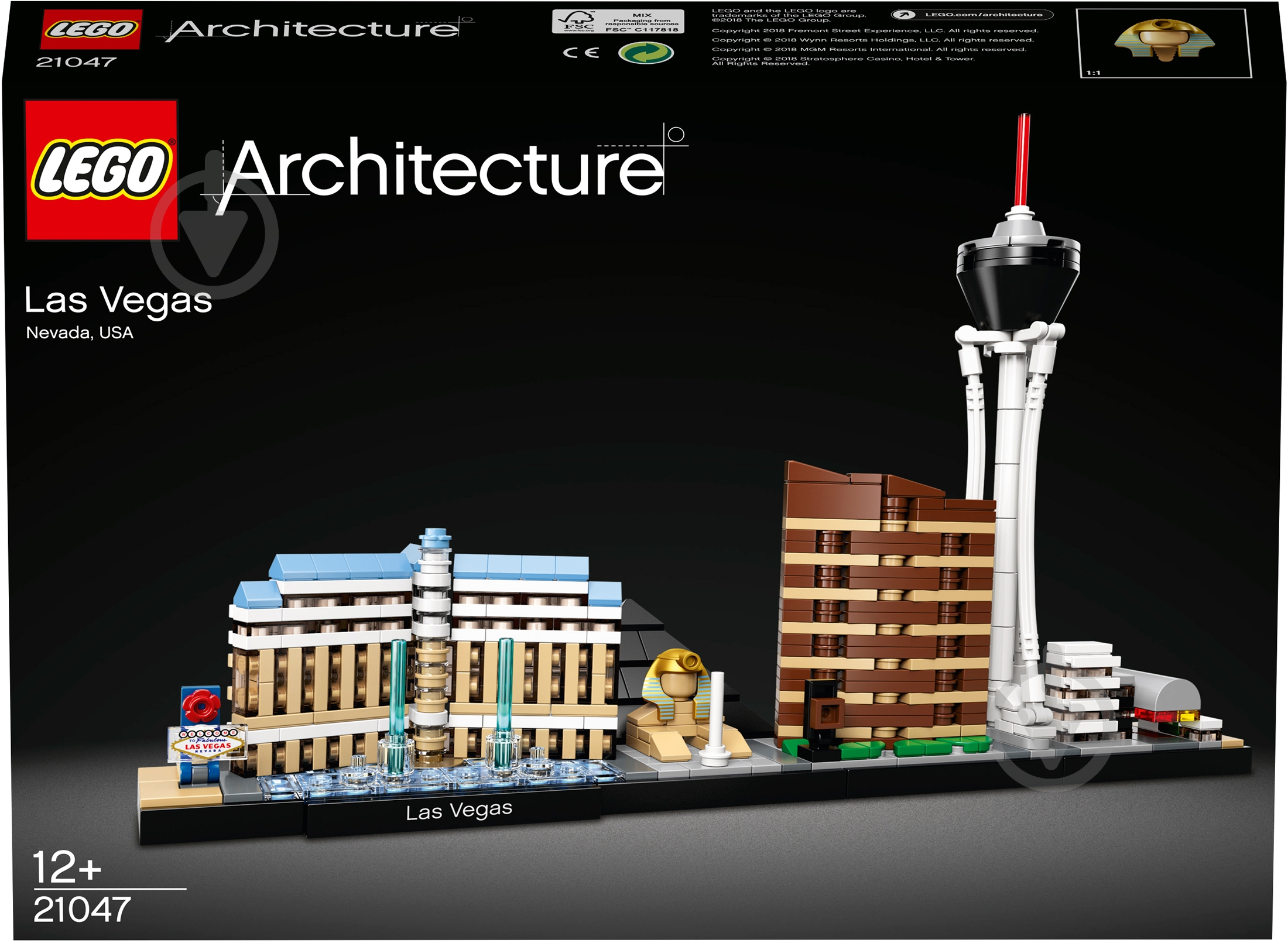Click the CE conformity mark
1288x943 pixels.
pos(581,53)
